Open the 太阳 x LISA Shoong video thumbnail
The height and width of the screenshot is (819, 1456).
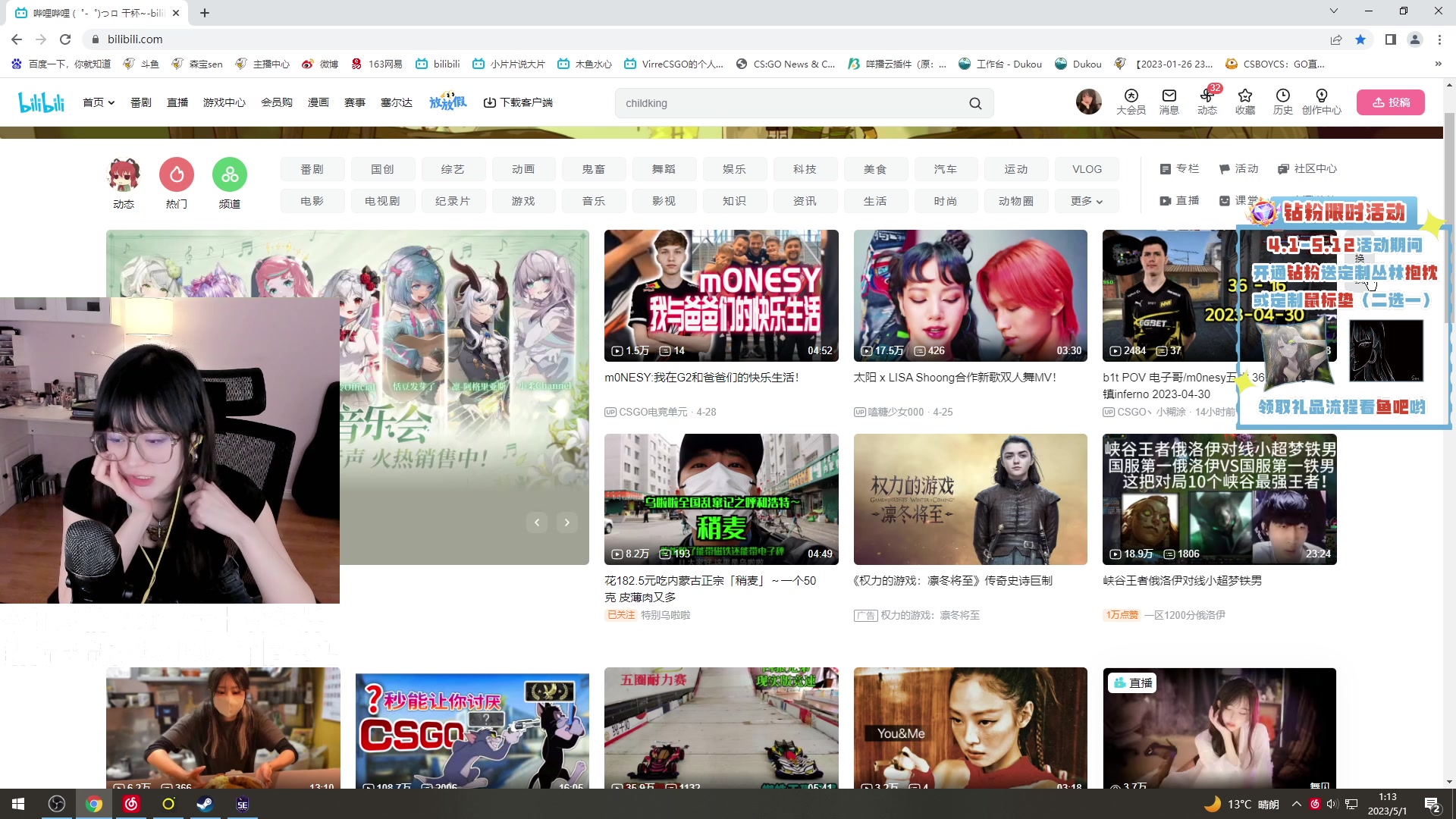[x=971, y=295]
